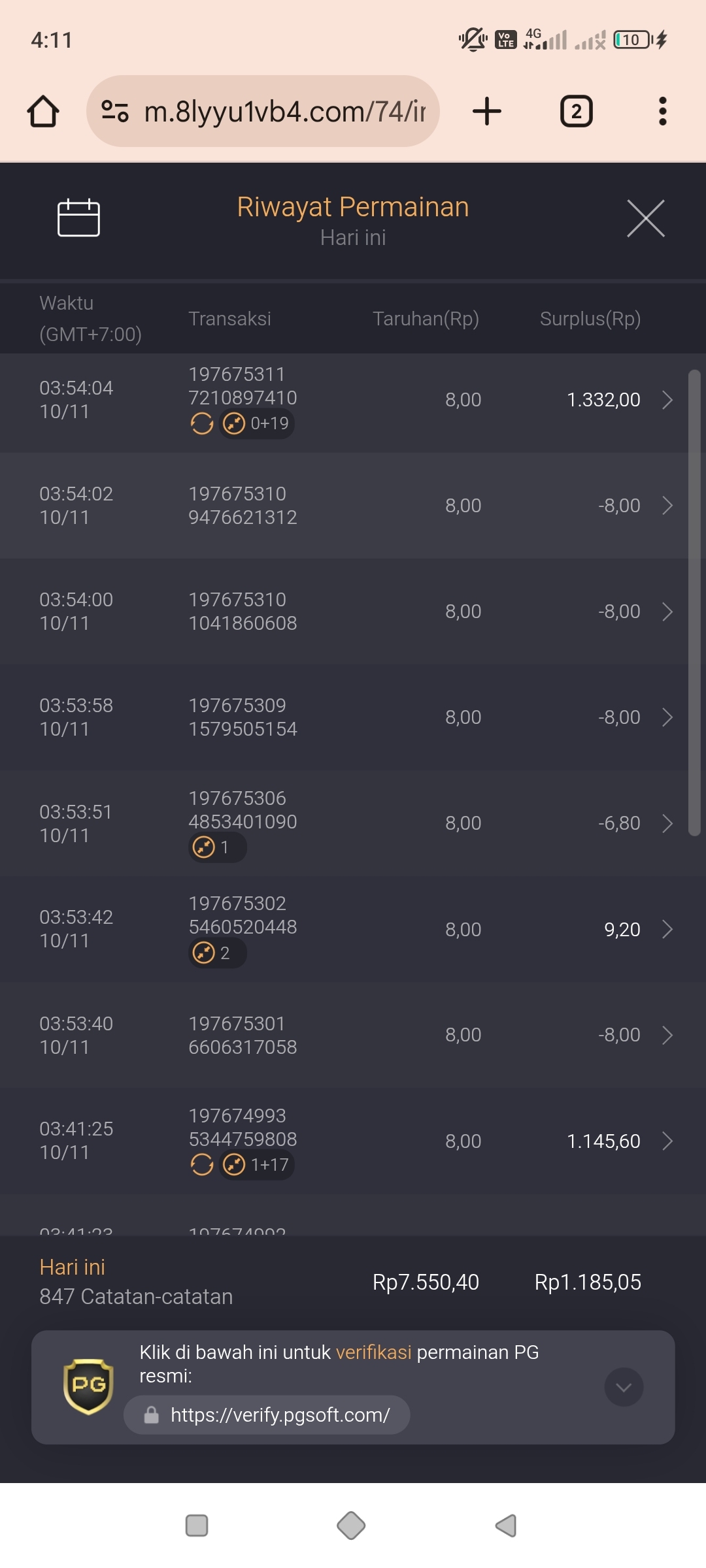706x1568 pixels.
Task: Click the history list scrollbar
Action: point(694,602)
